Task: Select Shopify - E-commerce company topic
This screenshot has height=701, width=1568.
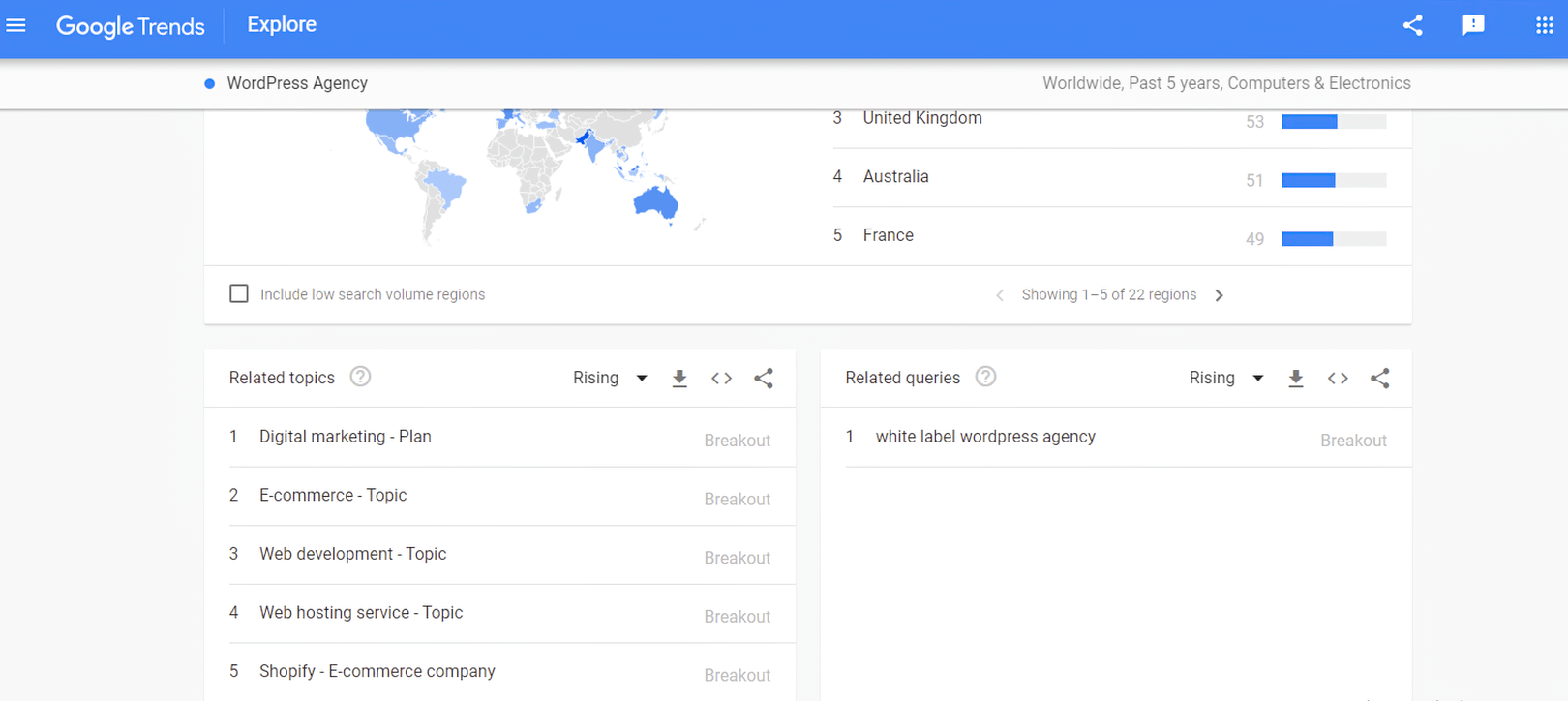Action: tap(377, 671)
